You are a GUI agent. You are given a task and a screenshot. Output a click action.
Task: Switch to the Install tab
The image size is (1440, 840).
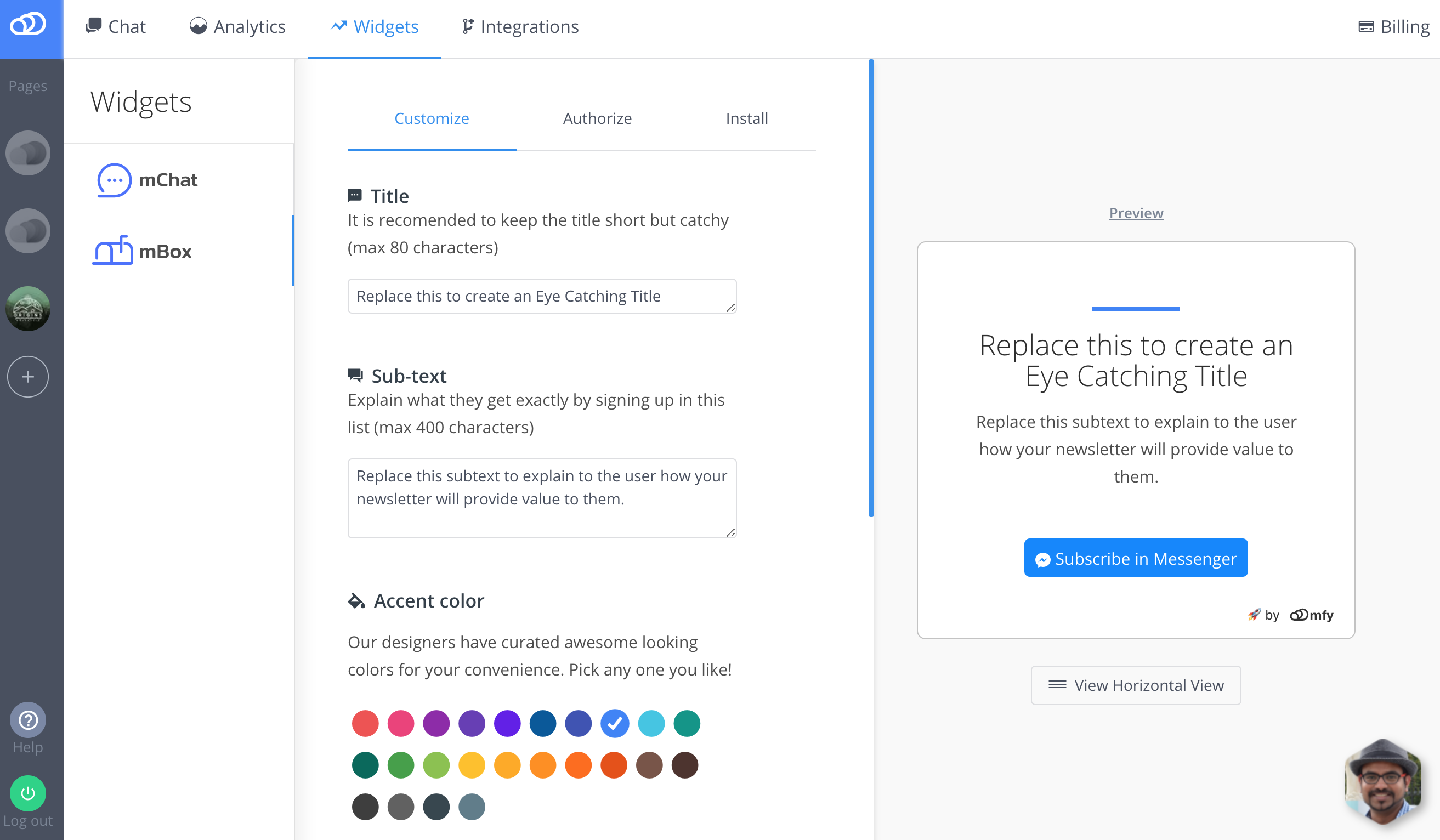[746, 118]
